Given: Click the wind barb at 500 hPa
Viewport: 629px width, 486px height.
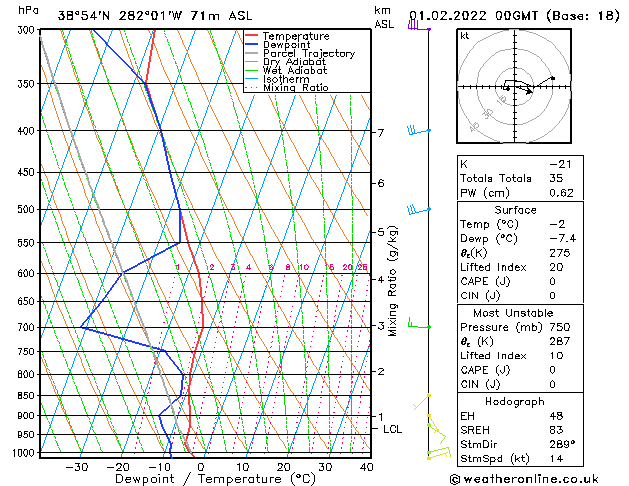Looking at the screenshot, I should (417, 210).
